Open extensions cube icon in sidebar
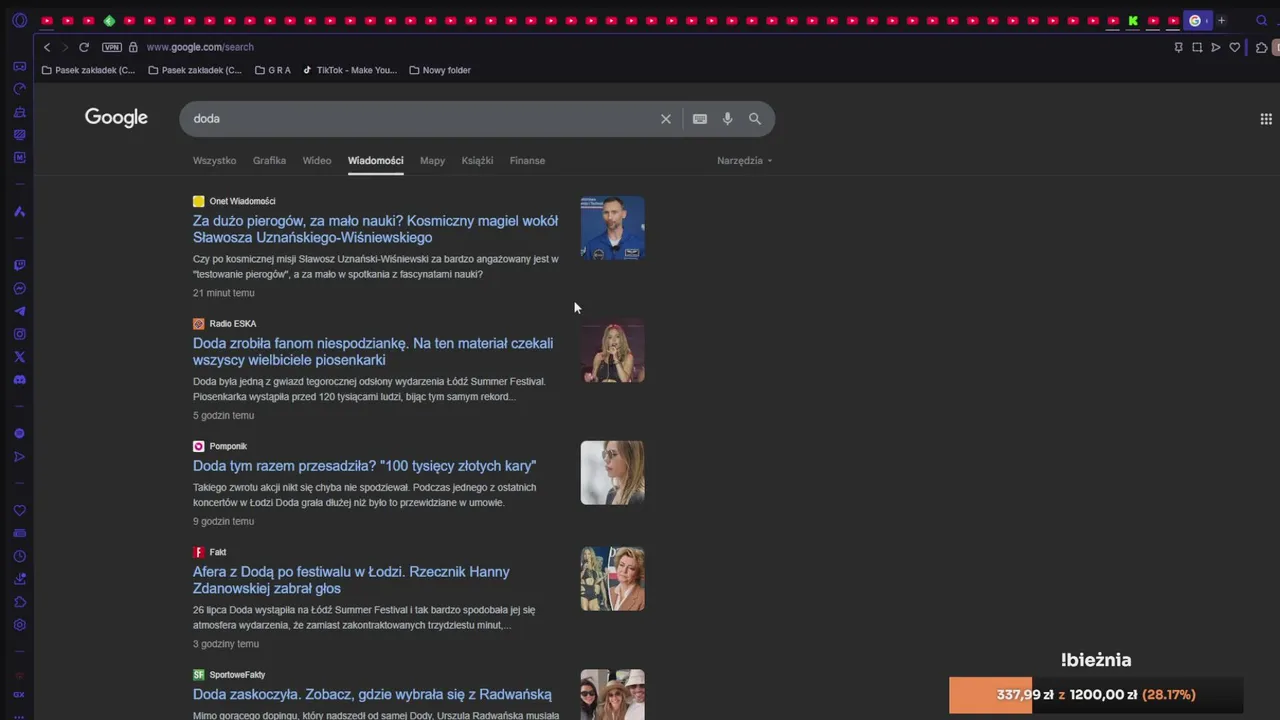Image resolution: width=1280 pixels, height=720 pixels. pyautogui.click(x=19, y=602)
